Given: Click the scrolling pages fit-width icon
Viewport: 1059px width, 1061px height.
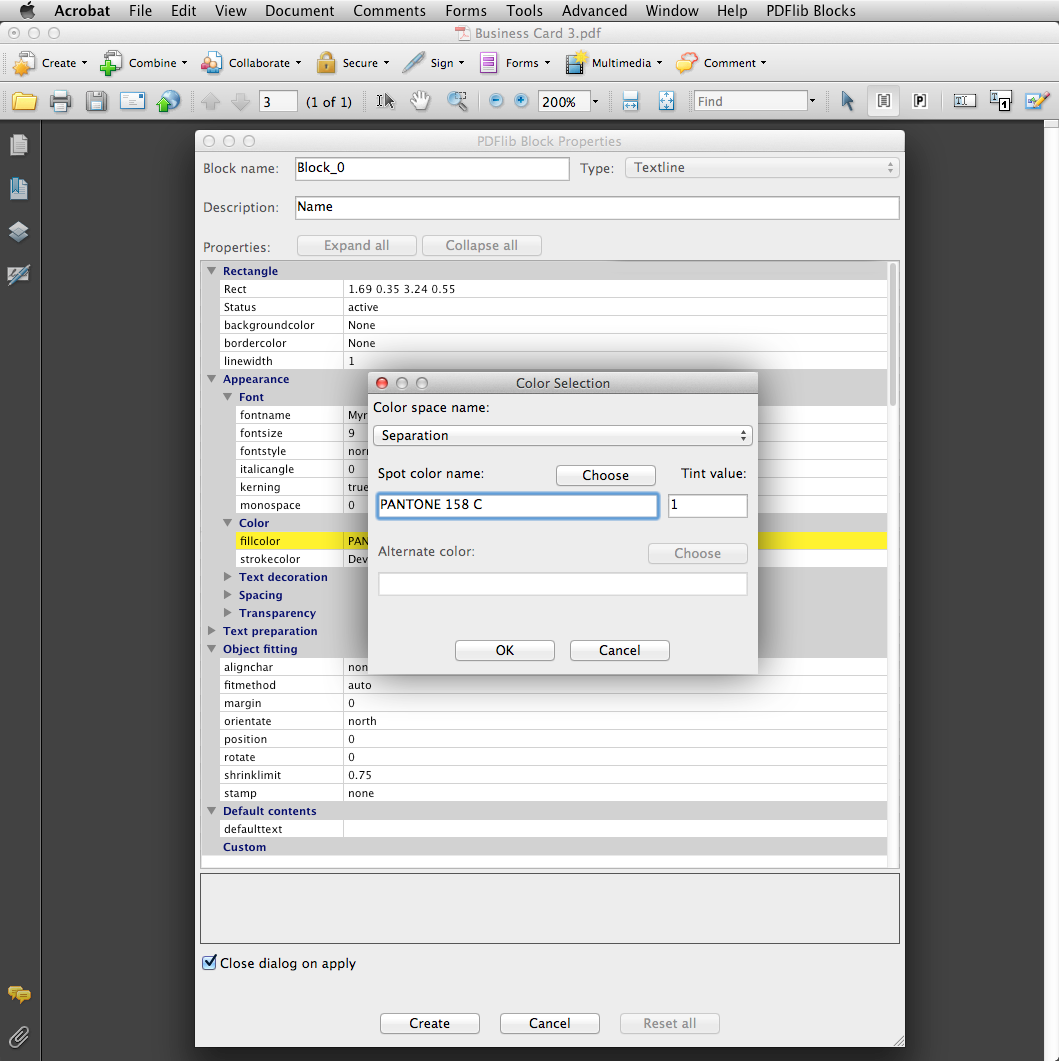Looking at the screenshot, I should click(x=630, y=101).
